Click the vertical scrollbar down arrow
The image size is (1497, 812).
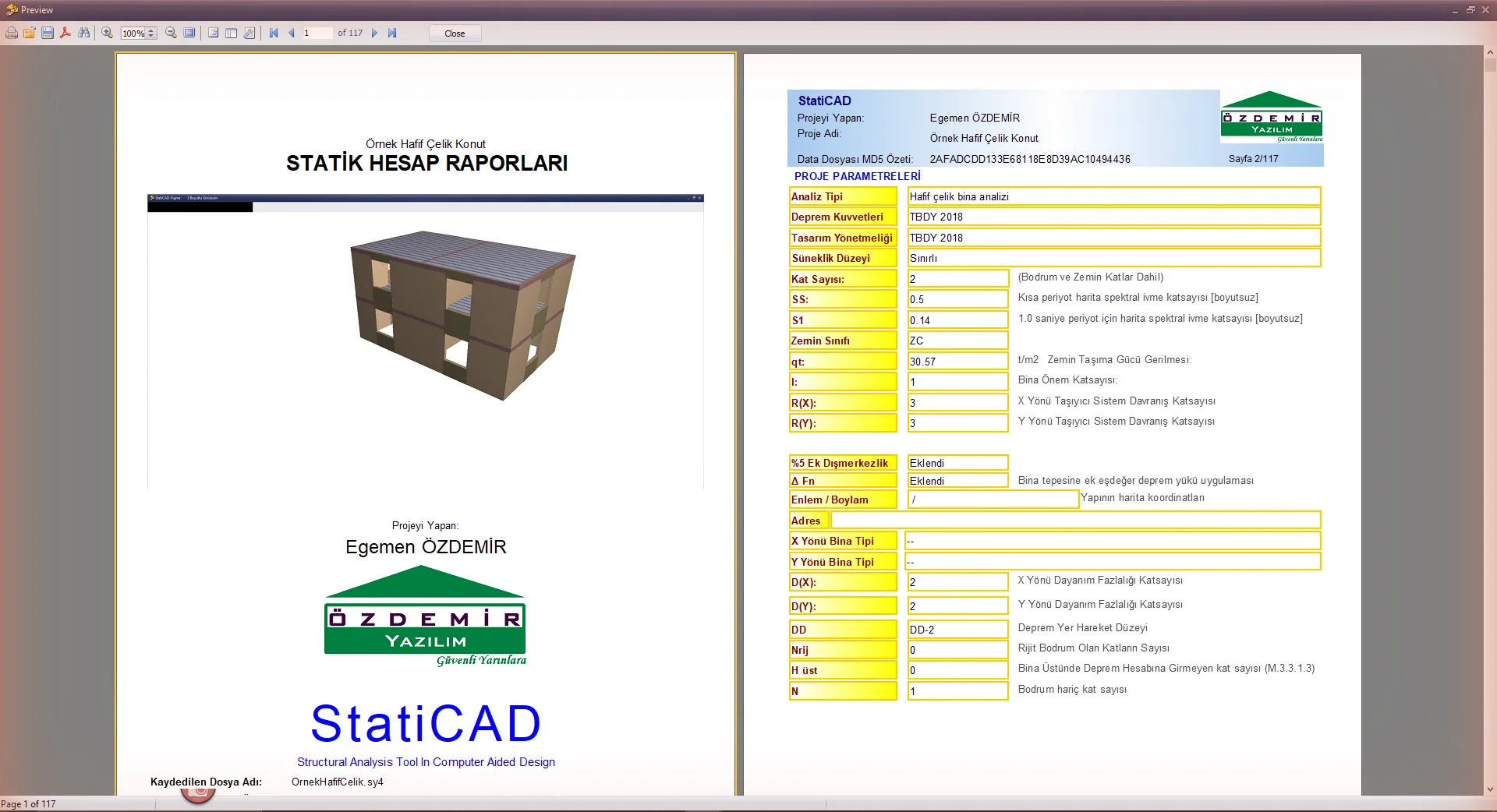pos(1490,789)
